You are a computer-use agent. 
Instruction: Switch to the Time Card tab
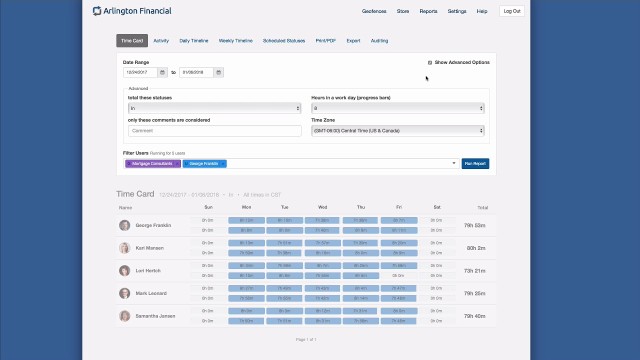tap(132, 41)
